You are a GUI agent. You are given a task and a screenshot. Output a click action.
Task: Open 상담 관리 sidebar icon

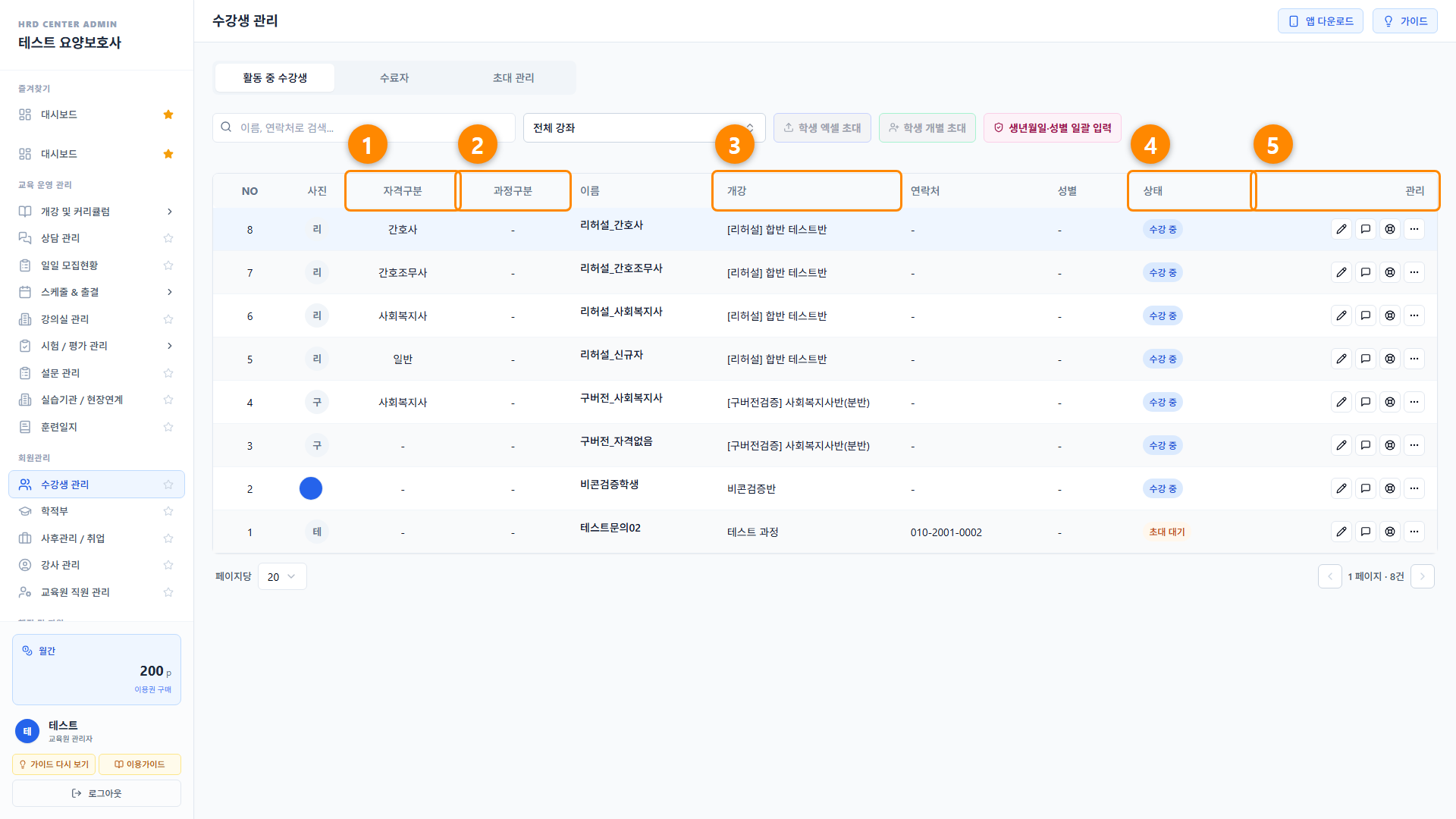[25, 238]
